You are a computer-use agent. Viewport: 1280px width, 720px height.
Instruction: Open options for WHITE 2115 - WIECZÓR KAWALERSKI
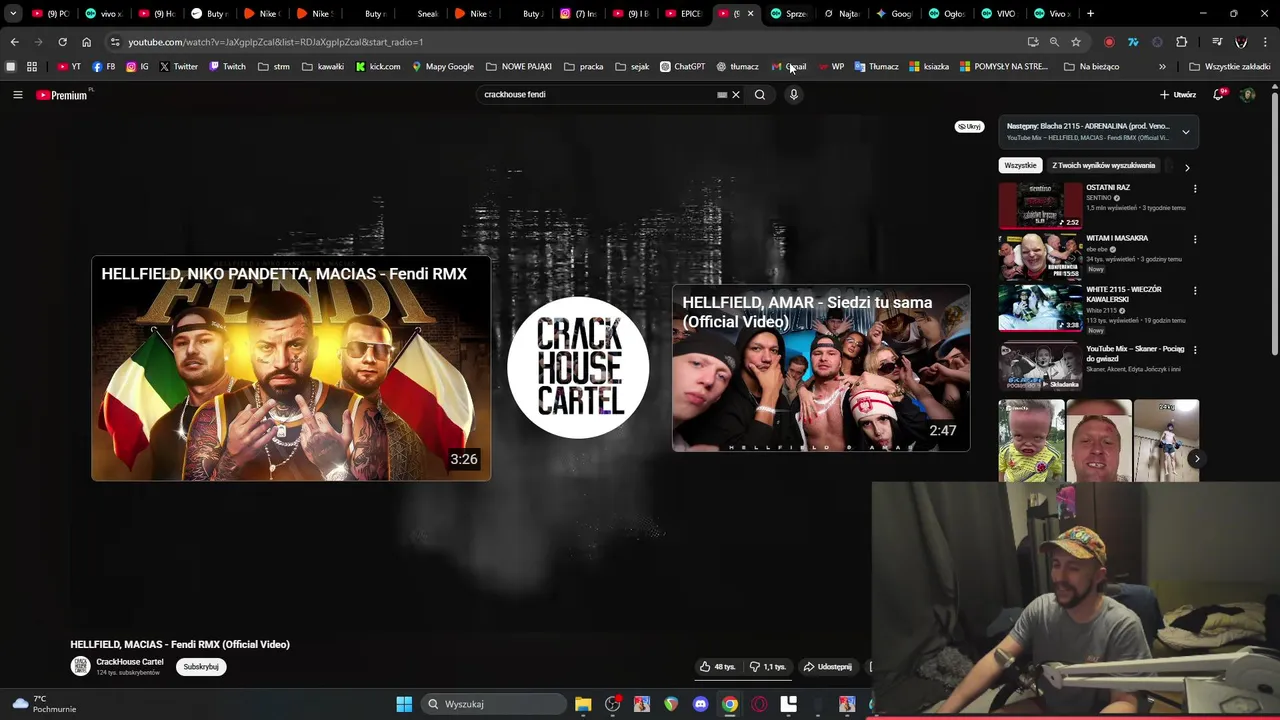point(1195,291)
